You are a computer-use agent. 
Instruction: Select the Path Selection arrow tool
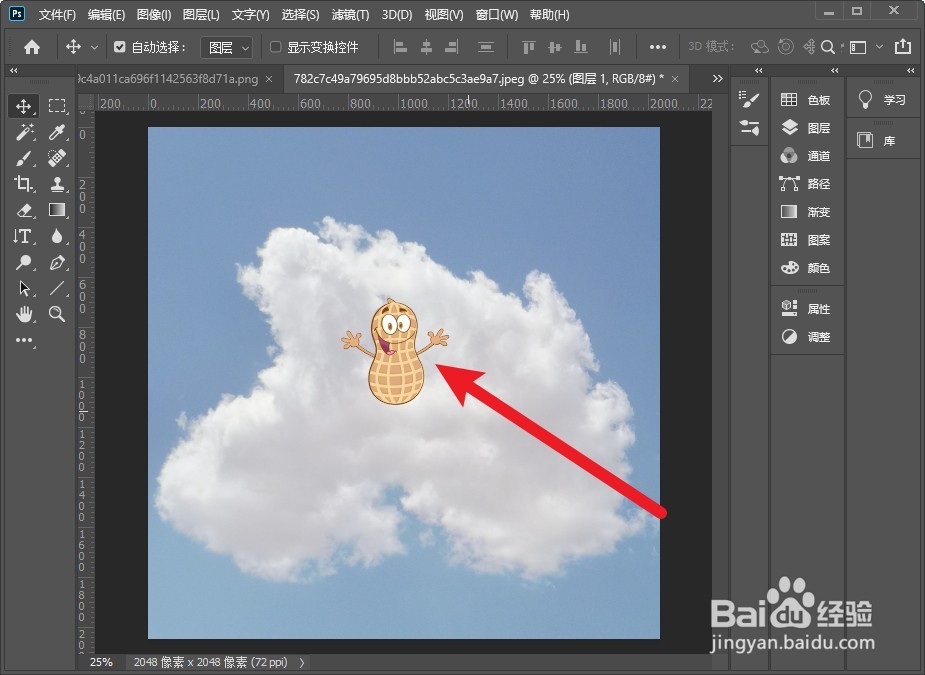tap(24, 288)
